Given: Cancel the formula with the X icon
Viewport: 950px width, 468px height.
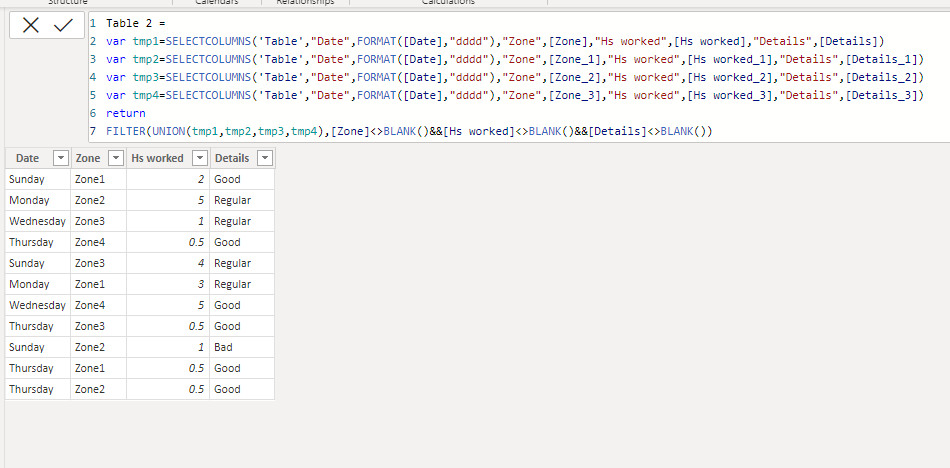Looking at the screenshot, I should tap(30, 25).
